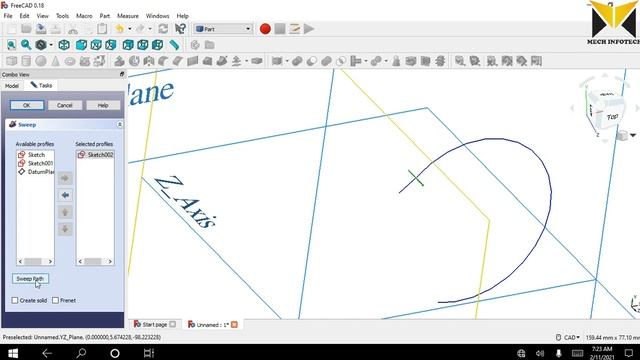This screenshot has height=360, width=640.
Task: Click the Stop macro recording icon
Action: (x=280, y=29)
